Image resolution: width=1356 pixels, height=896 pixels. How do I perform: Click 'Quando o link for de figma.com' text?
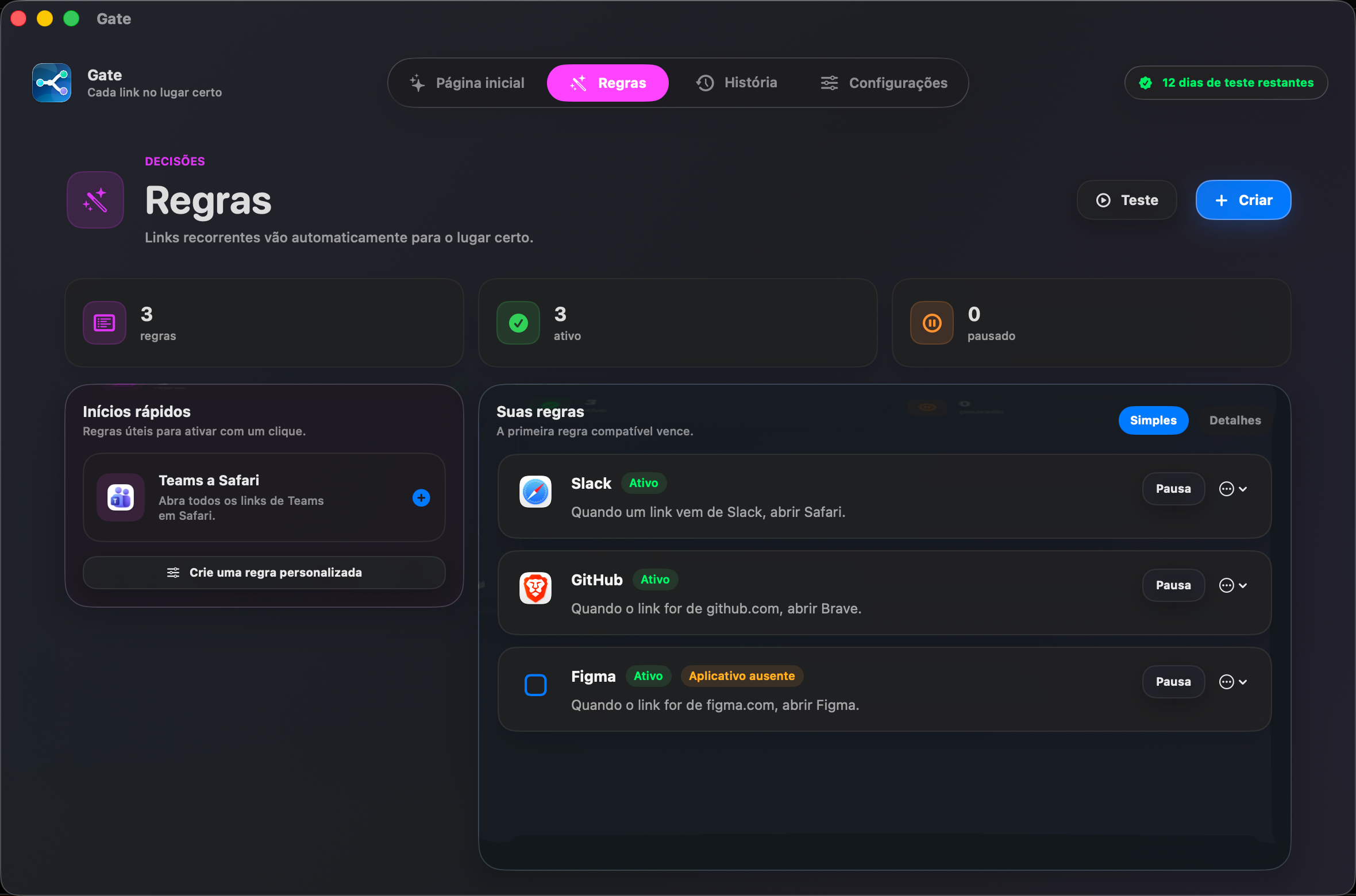coord(715,705)
